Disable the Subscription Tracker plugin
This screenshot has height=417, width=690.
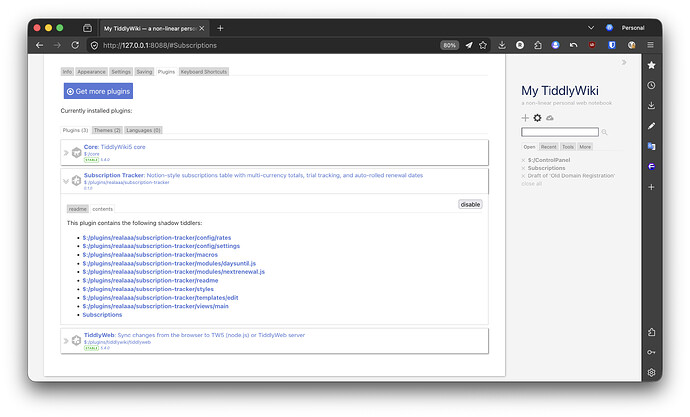(470, 204)
